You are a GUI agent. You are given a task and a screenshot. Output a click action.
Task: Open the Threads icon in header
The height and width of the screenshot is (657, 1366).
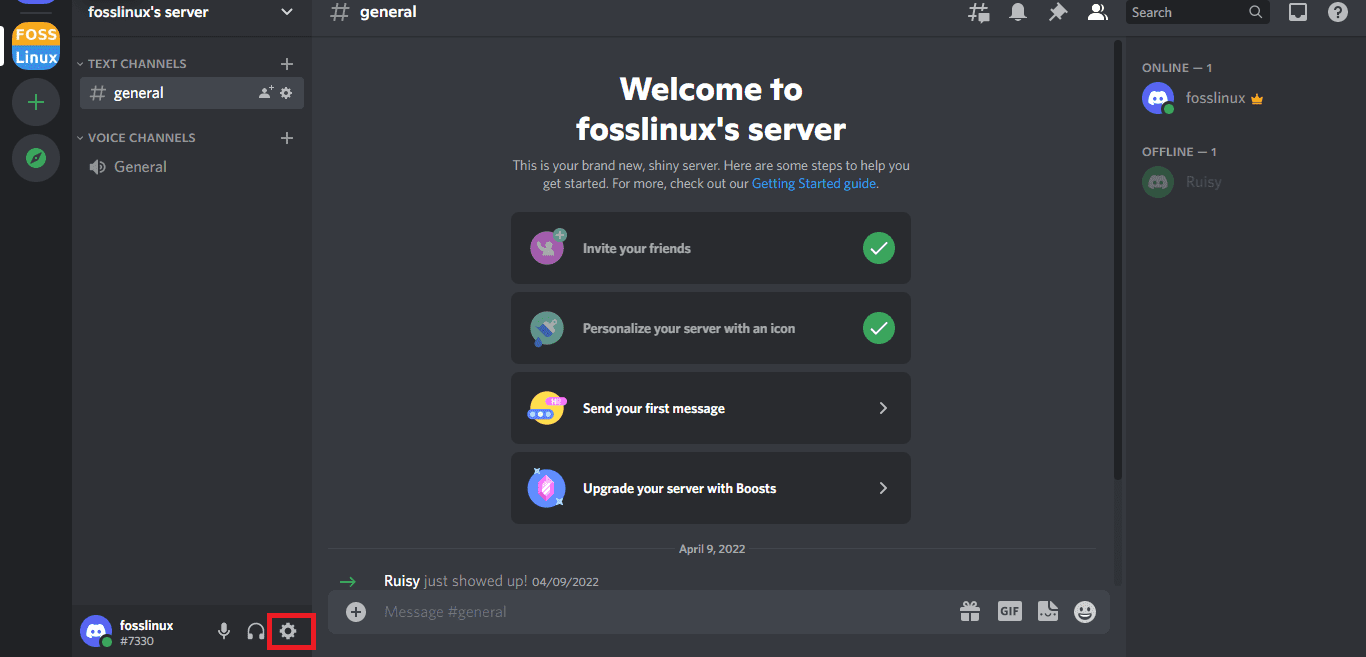979,12
